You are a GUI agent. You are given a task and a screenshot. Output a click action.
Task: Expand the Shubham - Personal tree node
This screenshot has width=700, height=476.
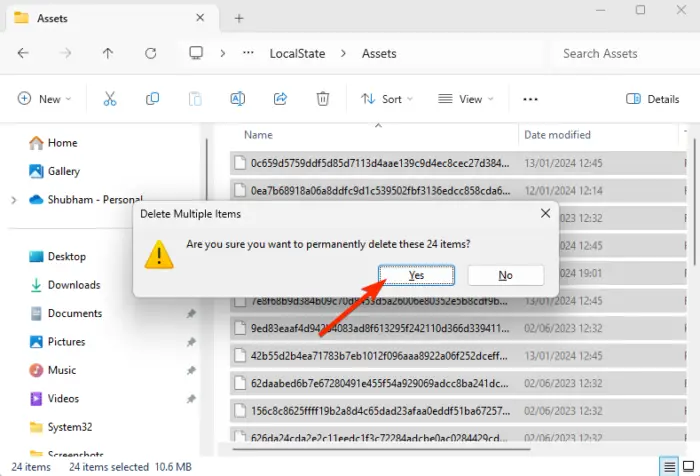coord(14,200)
